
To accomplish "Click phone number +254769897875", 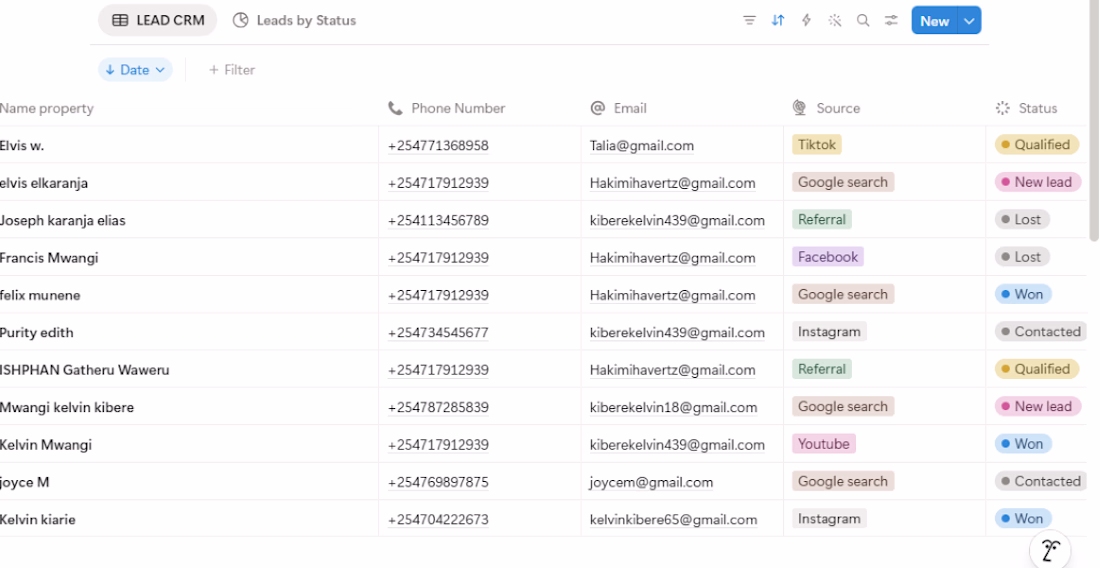I will click(x=438, y=482).
